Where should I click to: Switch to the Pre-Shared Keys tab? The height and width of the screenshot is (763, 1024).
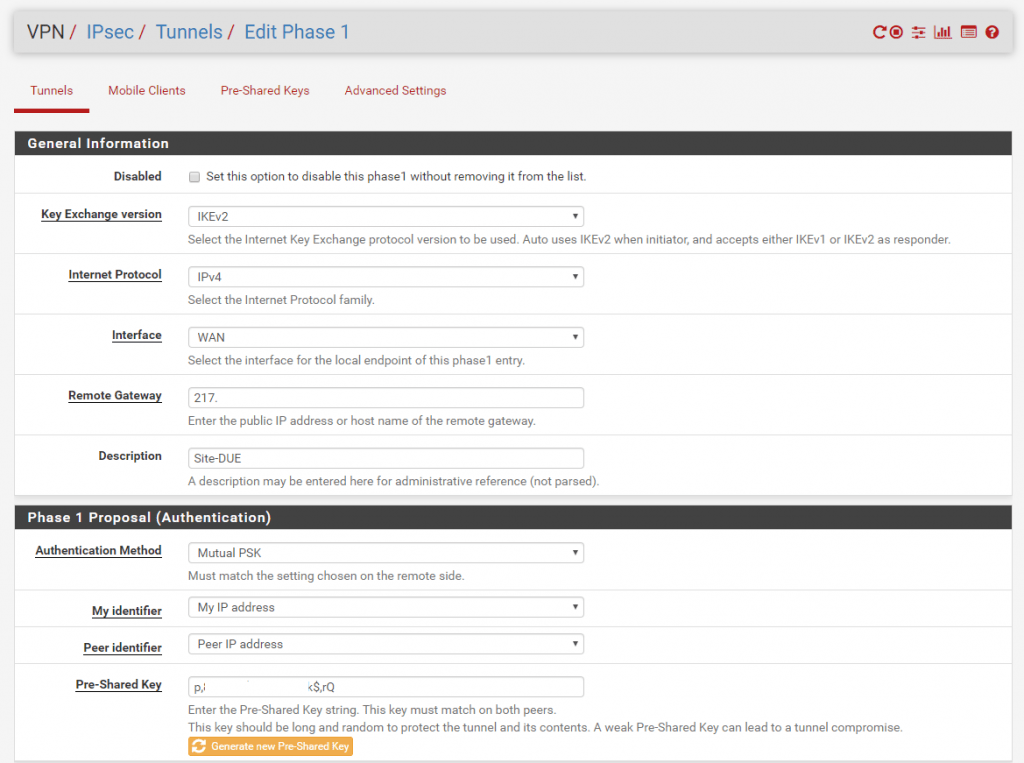[265, 91]
